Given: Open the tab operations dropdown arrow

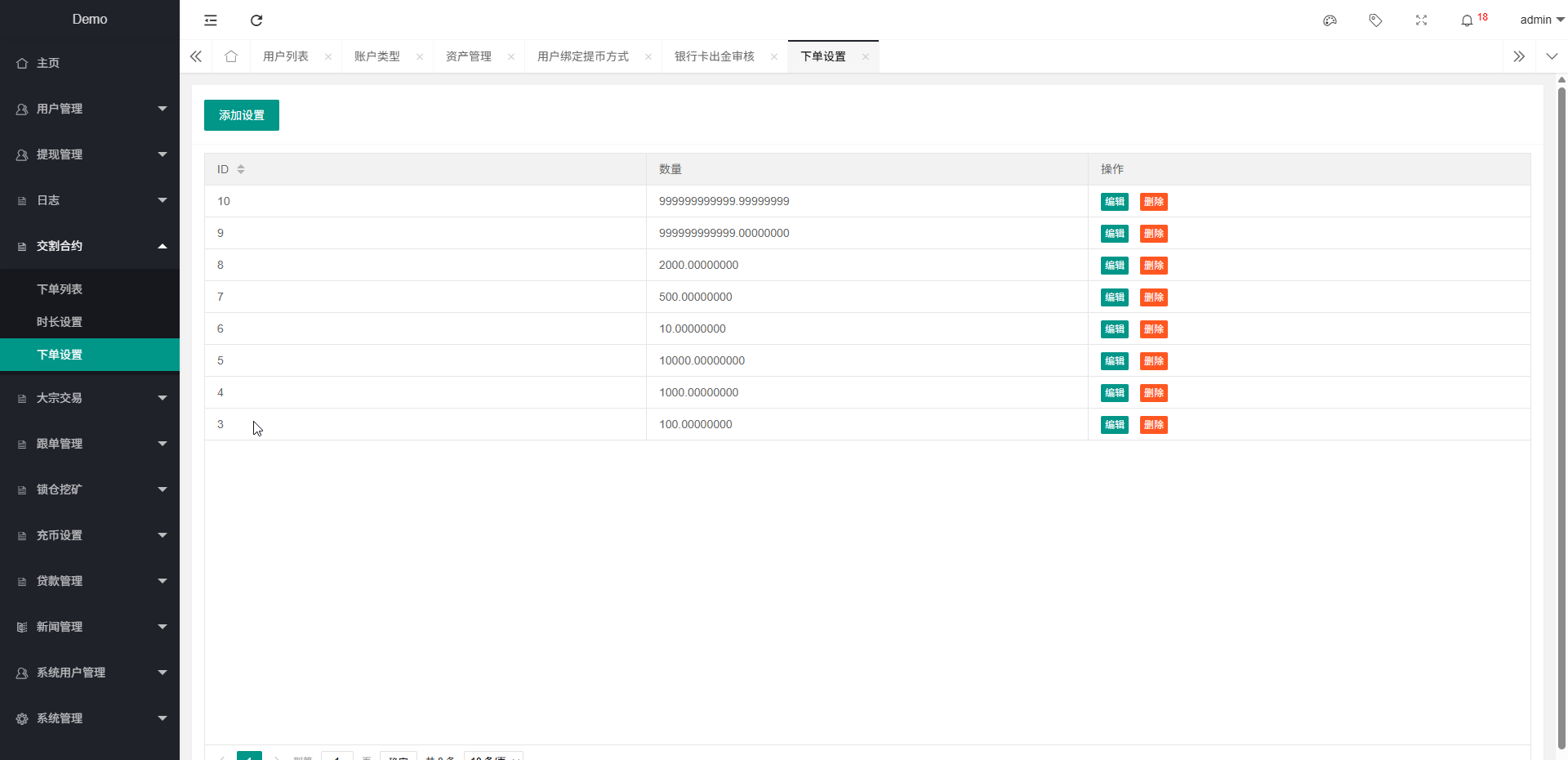Looking at the screenshot, I should coord(1552,56).
